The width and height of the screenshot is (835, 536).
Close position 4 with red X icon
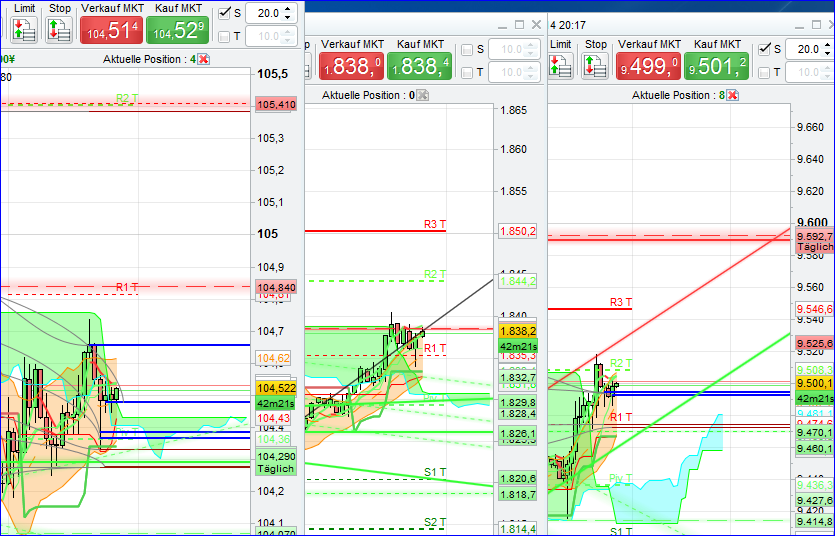pos(204,59)
